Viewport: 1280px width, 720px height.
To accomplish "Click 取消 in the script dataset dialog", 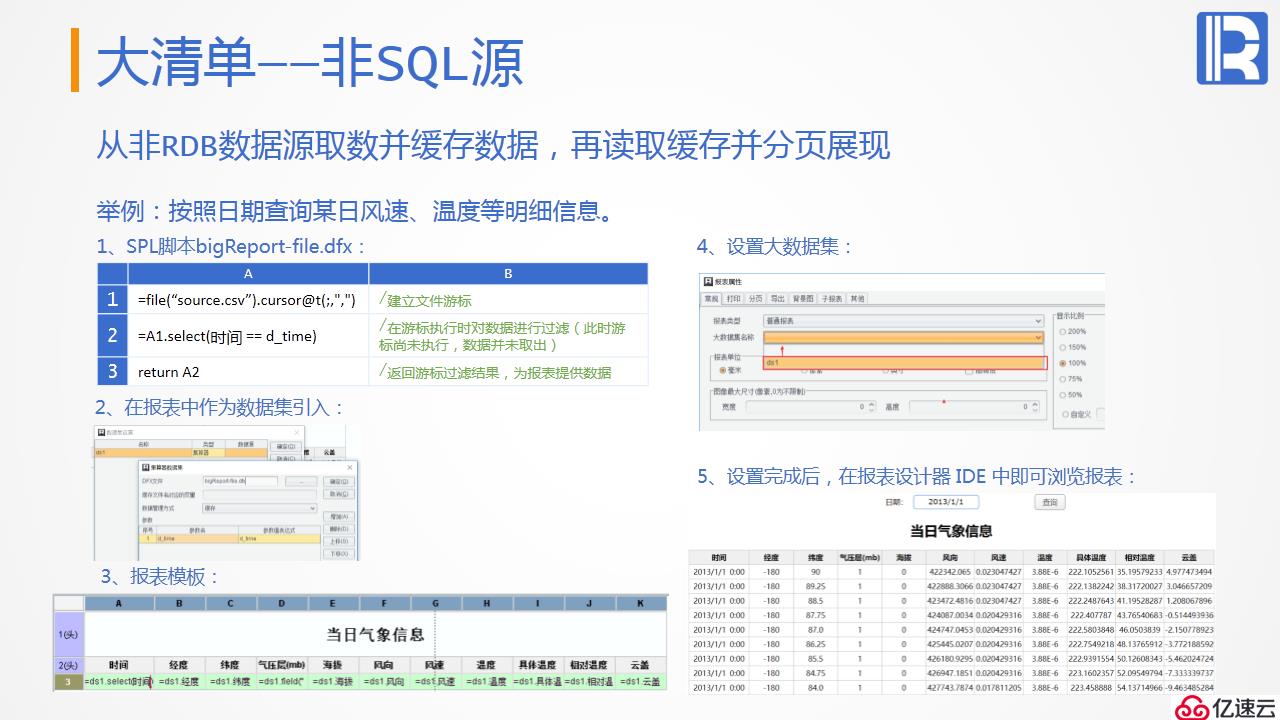I will click(338, 494).
